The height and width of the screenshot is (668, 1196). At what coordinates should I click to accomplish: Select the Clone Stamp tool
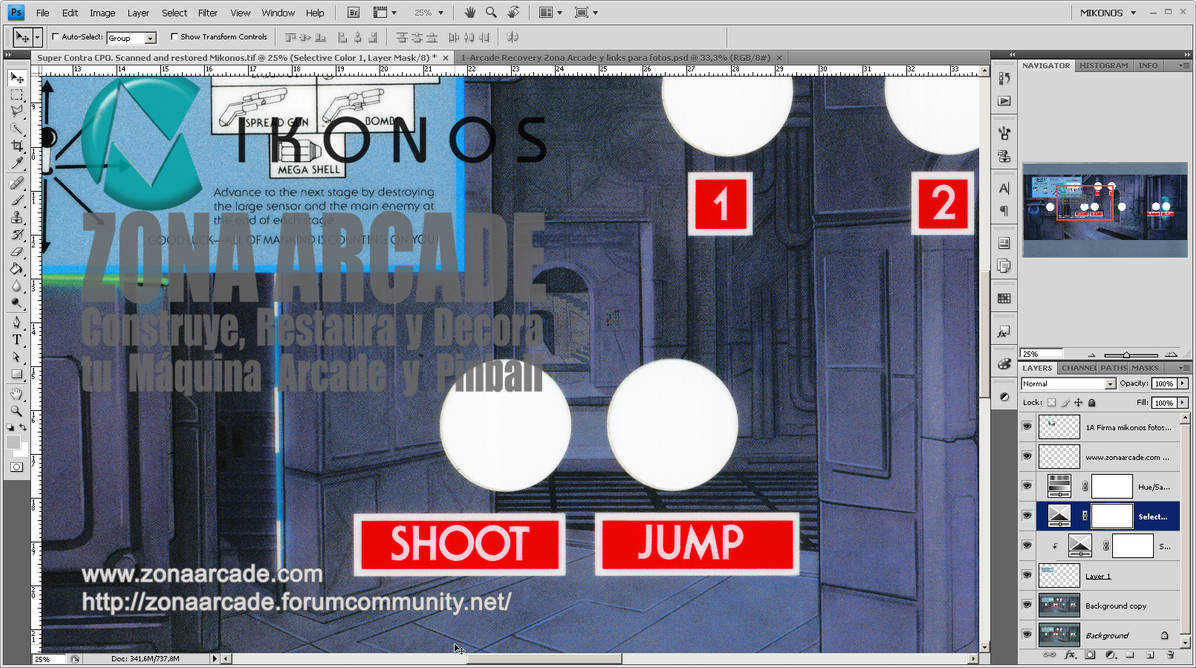16,217
